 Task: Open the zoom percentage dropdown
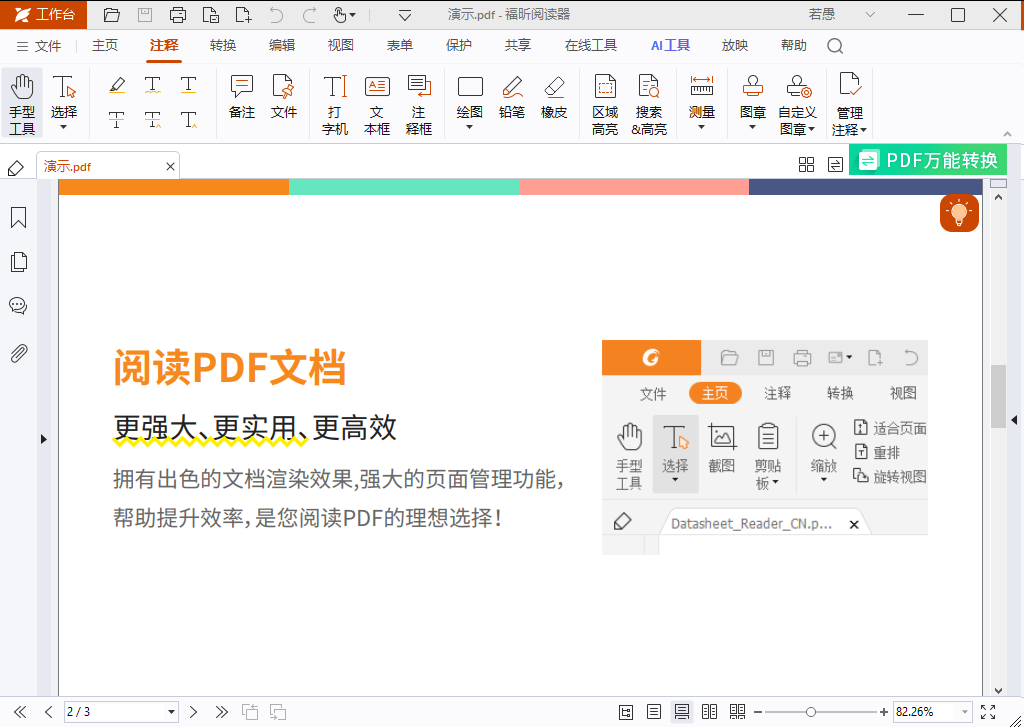click(964, 712)
